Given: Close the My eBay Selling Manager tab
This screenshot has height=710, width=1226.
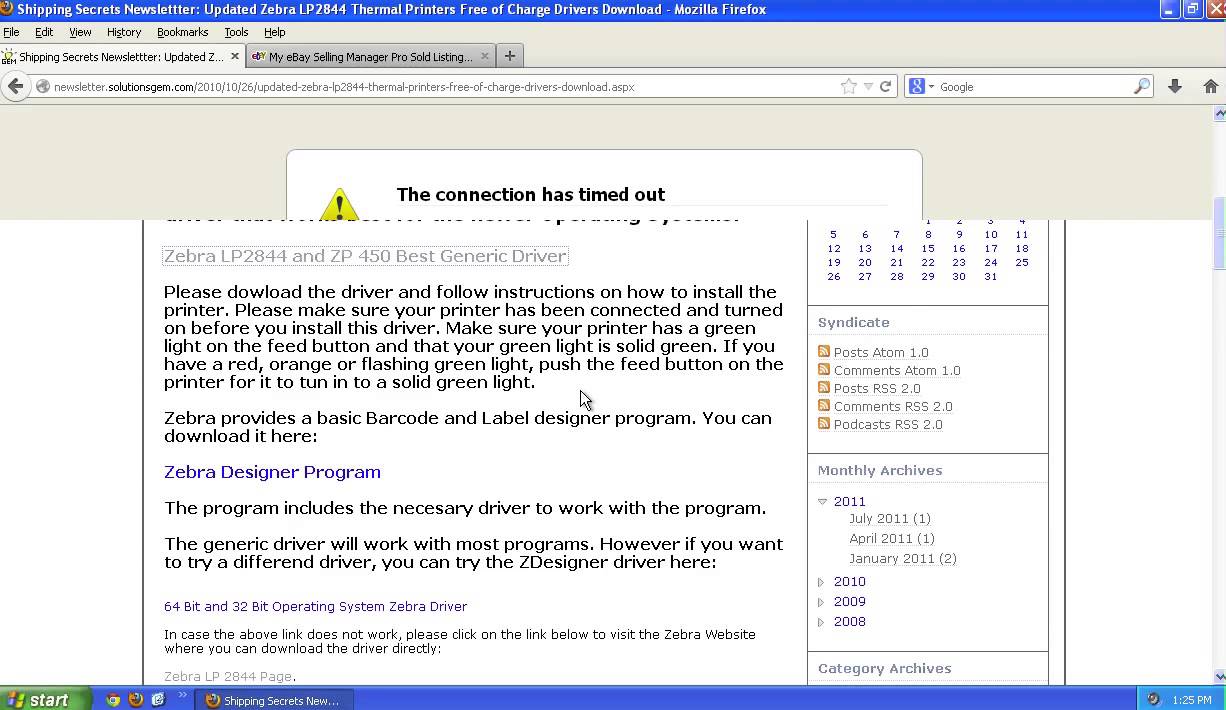Looking at the screenshot, I should (485, 56).
